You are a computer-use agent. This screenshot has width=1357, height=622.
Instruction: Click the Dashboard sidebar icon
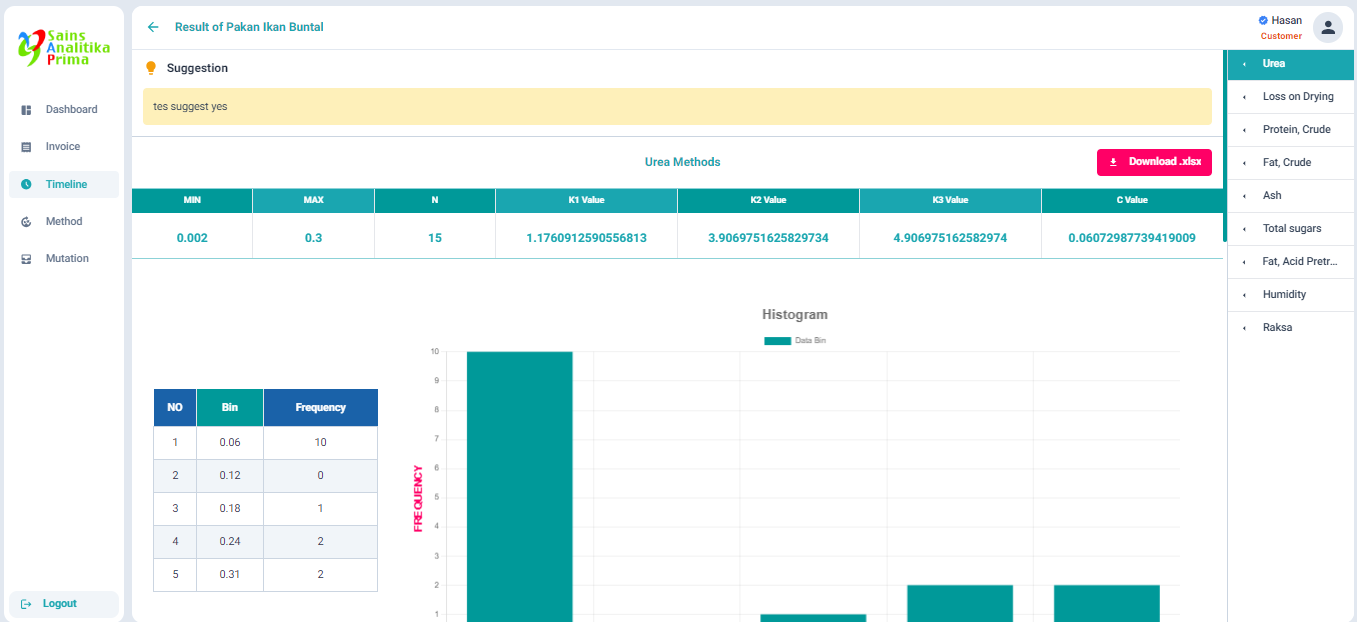click(x=27, y=110)
